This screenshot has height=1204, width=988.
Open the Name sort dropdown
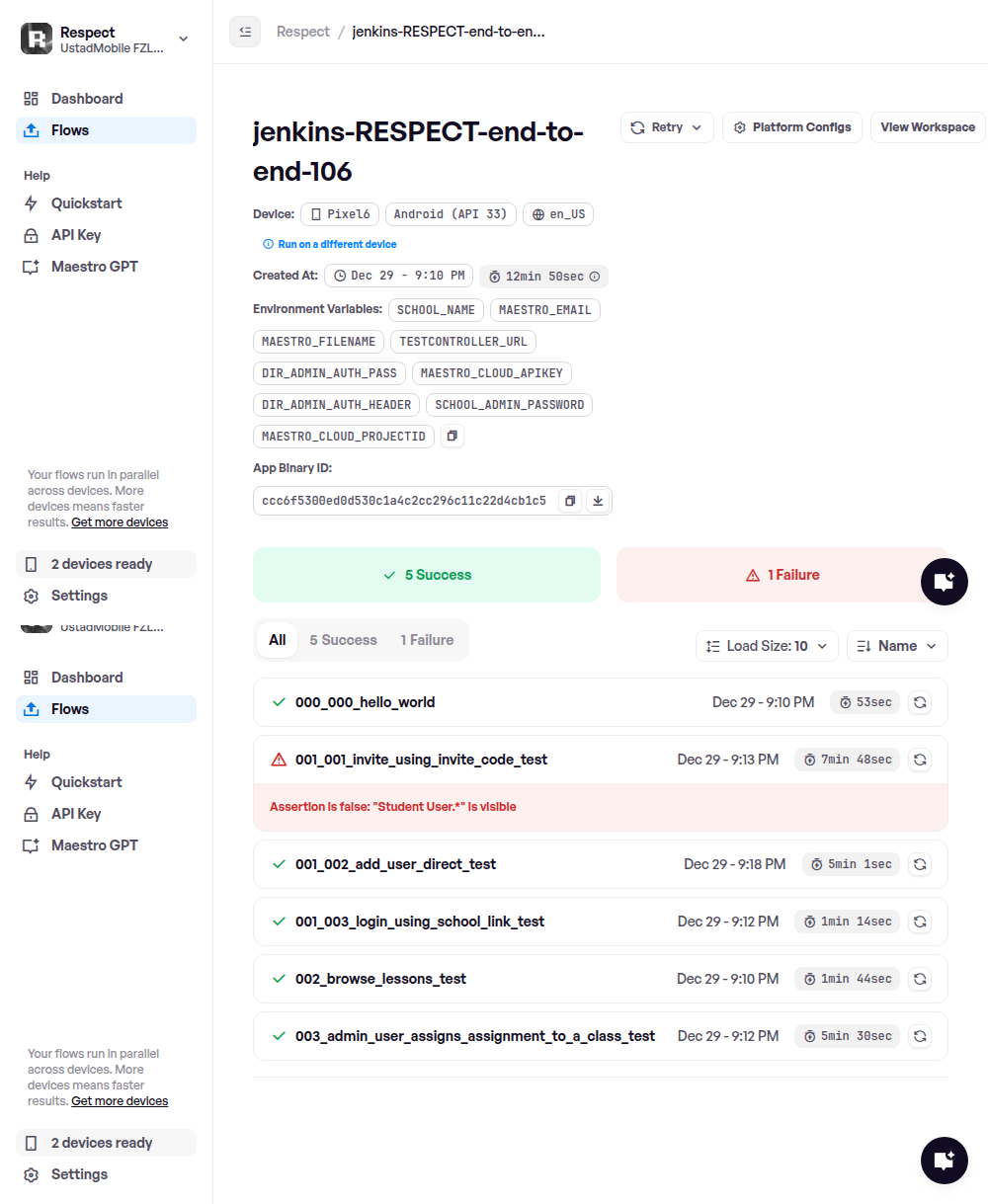(897, 646)
